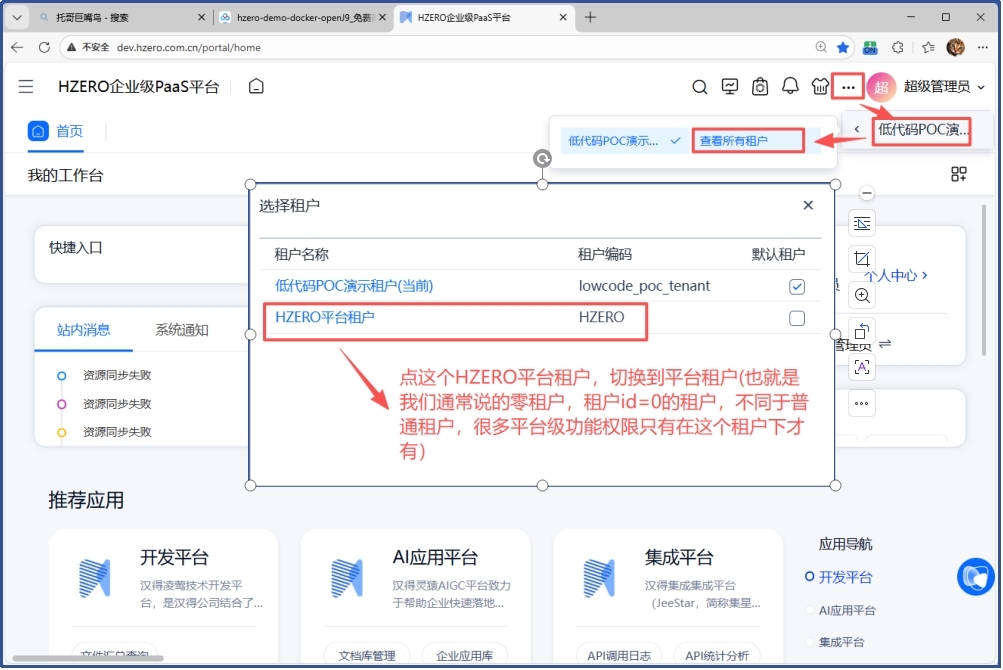Image resolution: width=1003 pixels, height=670 pixels.
Task: Open the three-dot more menu in header
Action: point(848,88)
